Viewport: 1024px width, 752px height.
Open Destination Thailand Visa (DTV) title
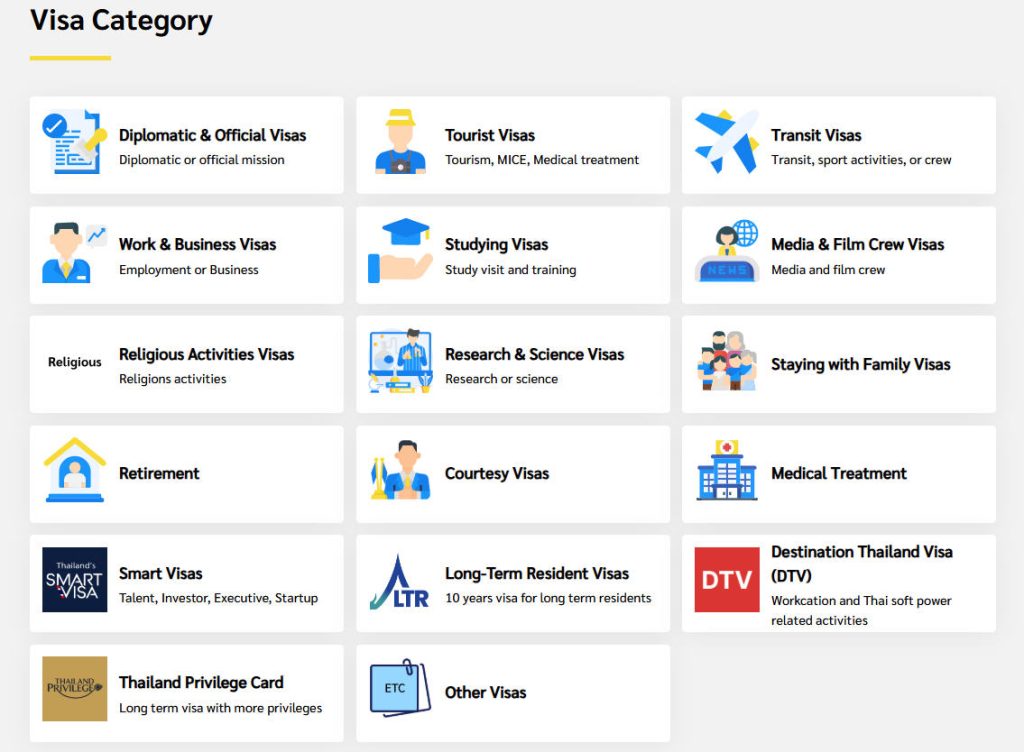click(861, 563)
